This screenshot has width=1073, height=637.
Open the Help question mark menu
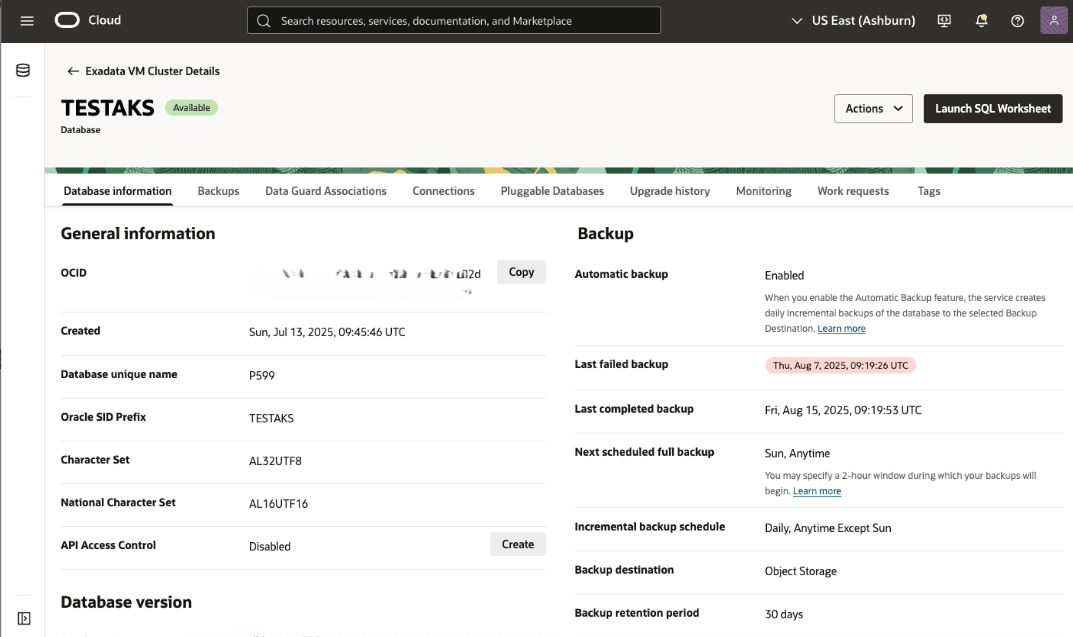tap(1017, 20)
